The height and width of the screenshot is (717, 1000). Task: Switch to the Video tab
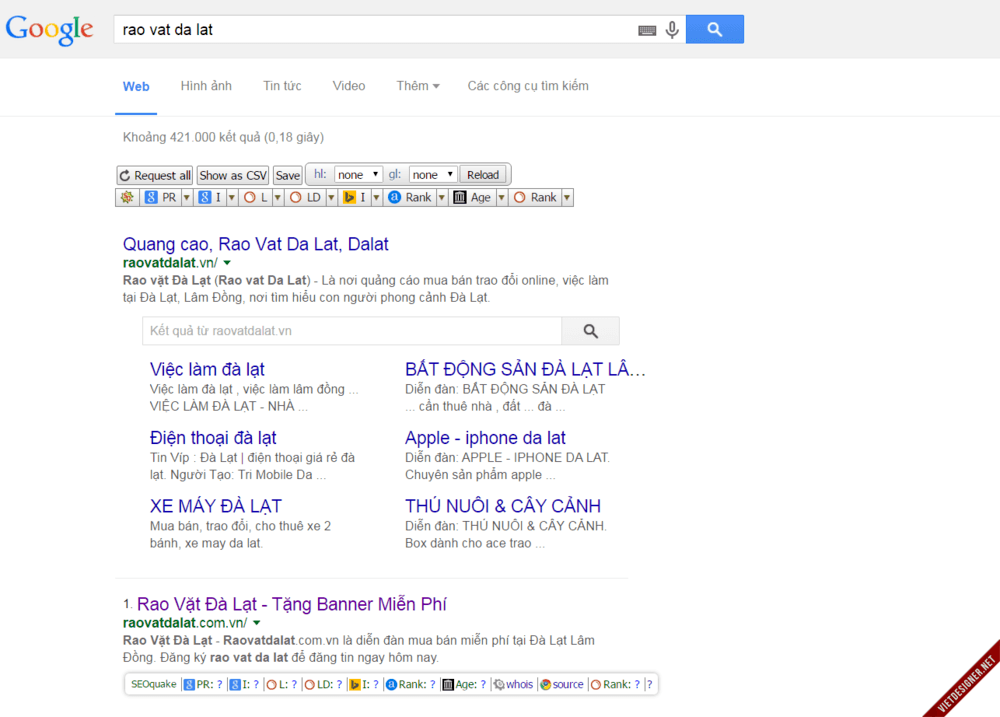pos(349,86)
